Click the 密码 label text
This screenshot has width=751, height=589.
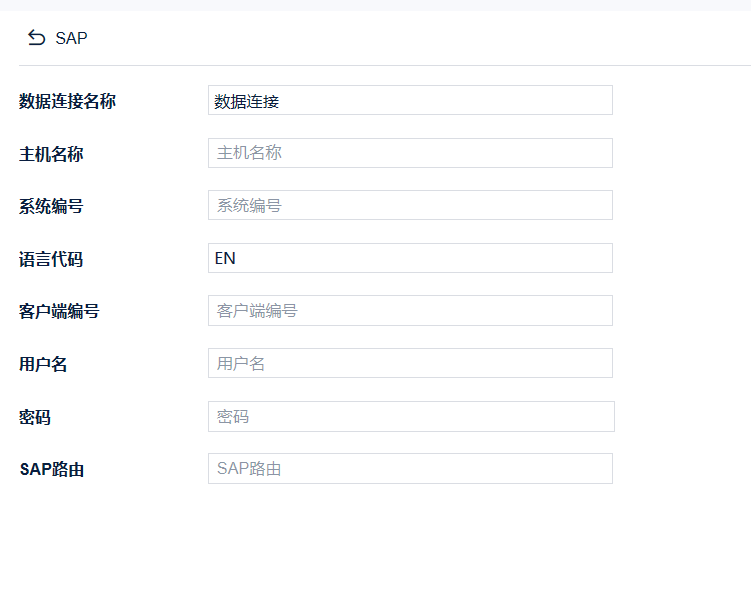coord(35,418)
